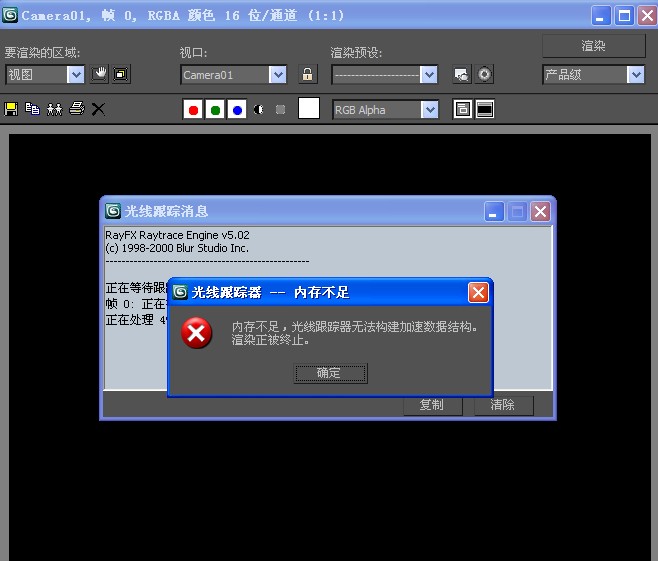
Task: Maximize the Camera01 frame window
Action: 624,16
